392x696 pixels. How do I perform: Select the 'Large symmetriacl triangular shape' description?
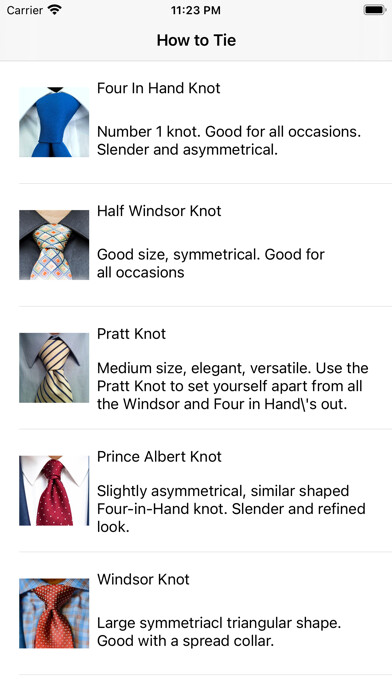[x=219, y=632]
